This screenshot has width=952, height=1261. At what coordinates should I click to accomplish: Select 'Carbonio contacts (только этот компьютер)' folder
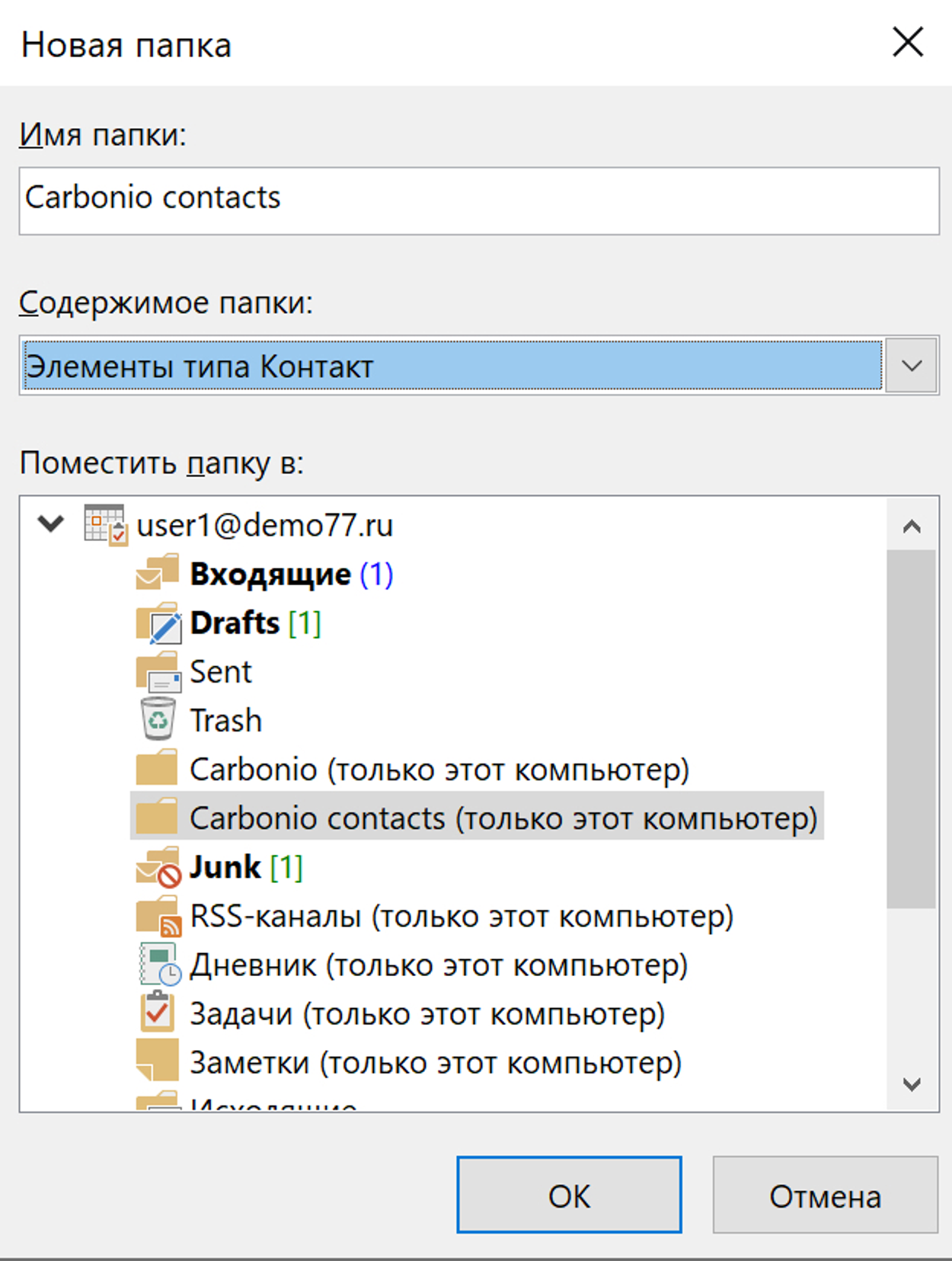pyautogui.click(x=503, y=818)
